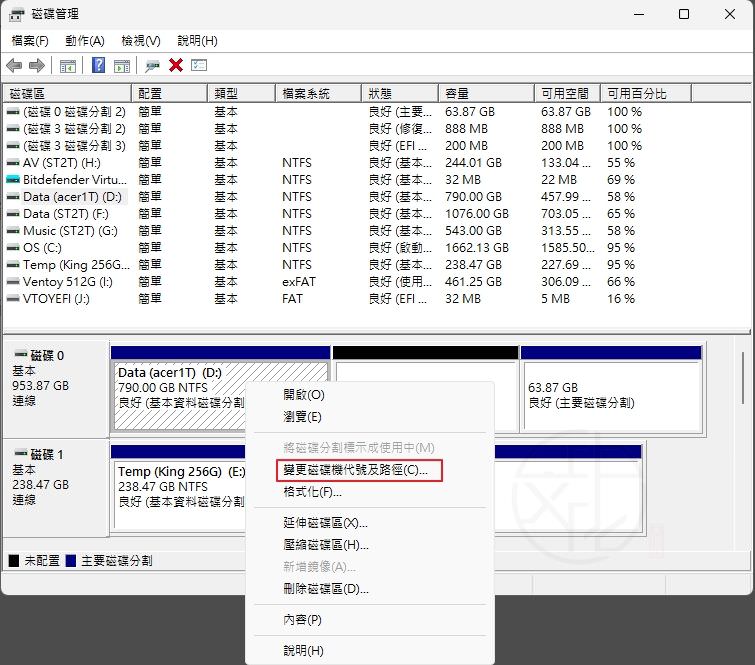Screen dimensions: 755x665
Task: Click the 磁碟 0 disk icon in lower pane
Action: click(x=21, y=355)
